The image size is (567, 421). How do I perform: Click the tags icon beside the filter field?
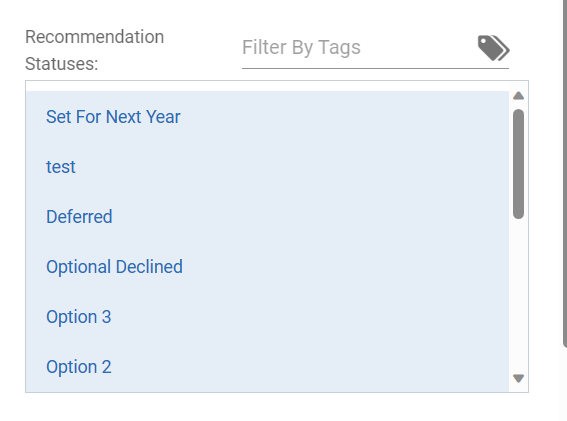pyautogui.click(x=494, y=48)
